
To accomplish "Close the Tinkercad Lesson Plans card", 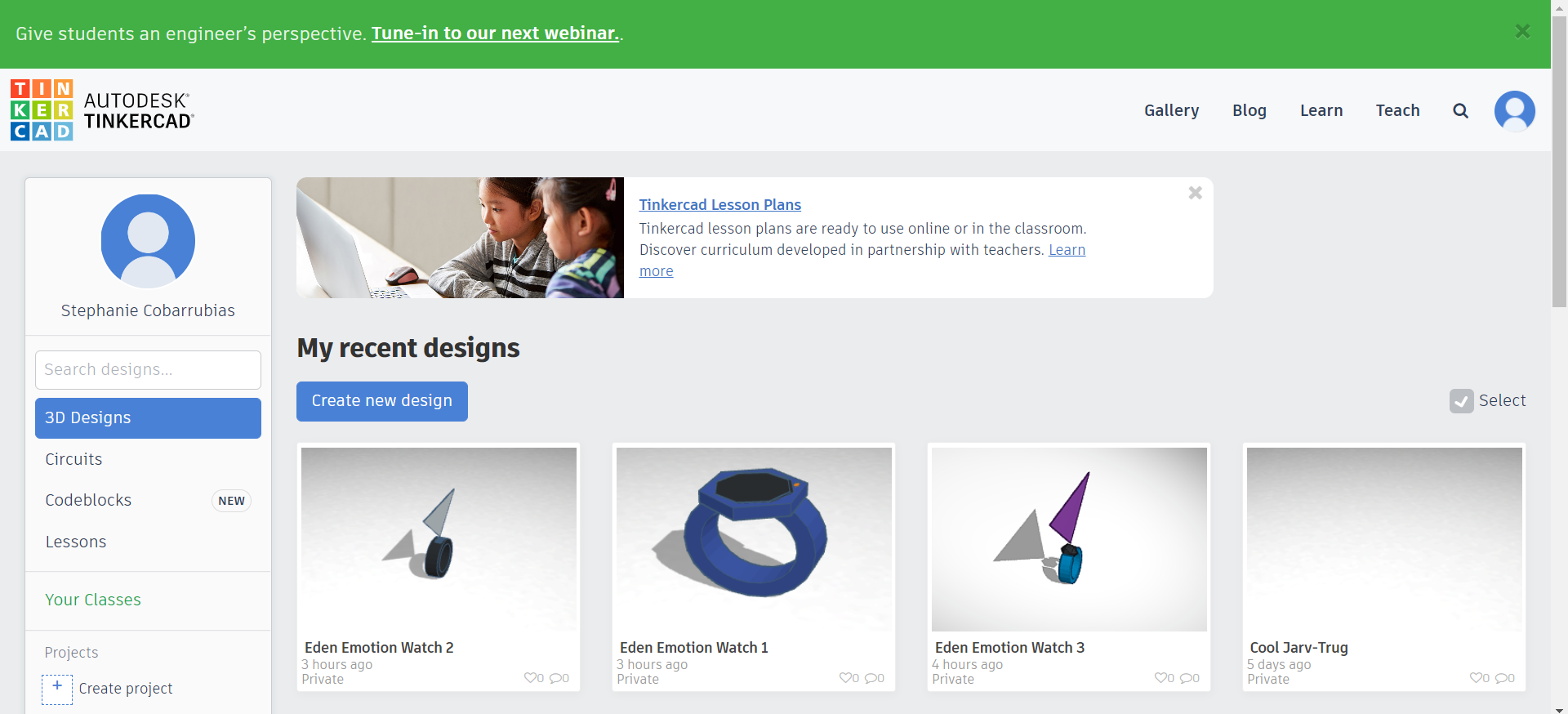I will [x=1195, y=193].
